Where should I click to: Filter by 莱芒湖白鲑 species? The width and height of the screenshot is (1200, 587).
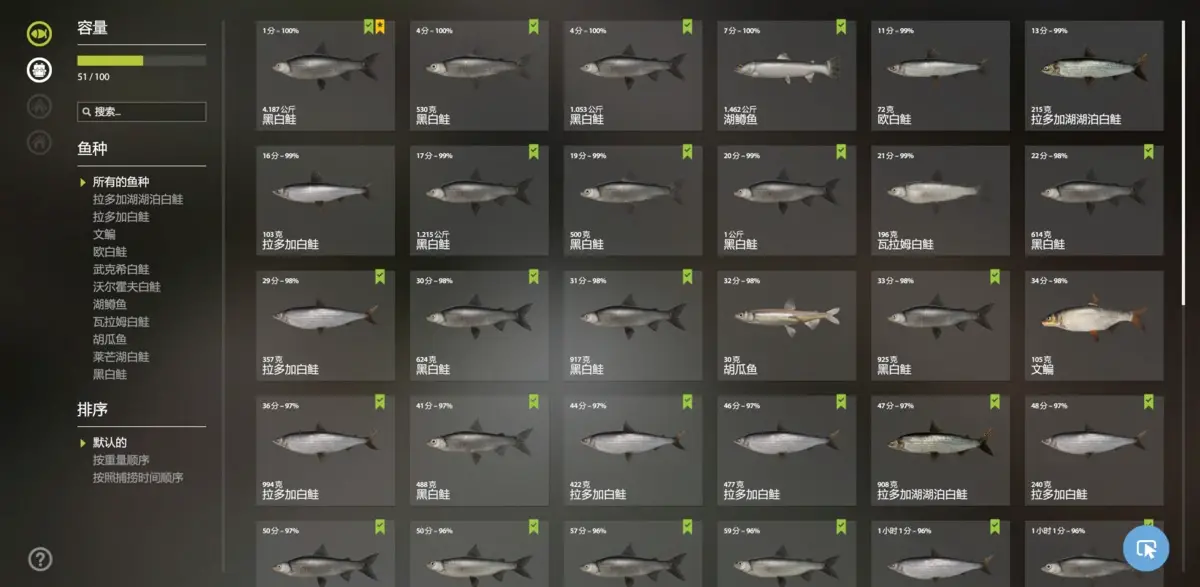(x=121, y=357)
